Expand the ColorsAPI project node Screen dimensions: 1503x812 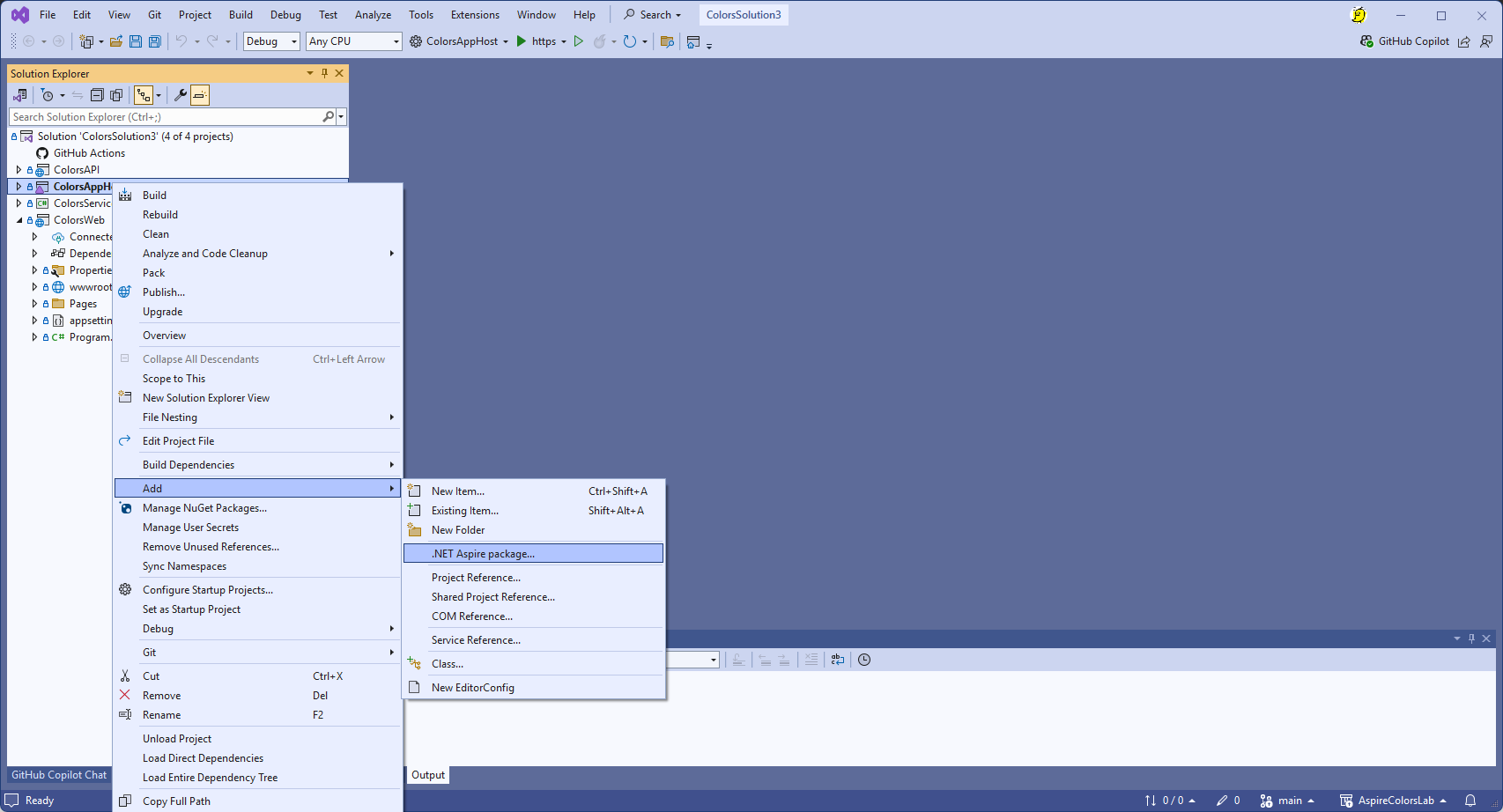click(x=19, y=170)
